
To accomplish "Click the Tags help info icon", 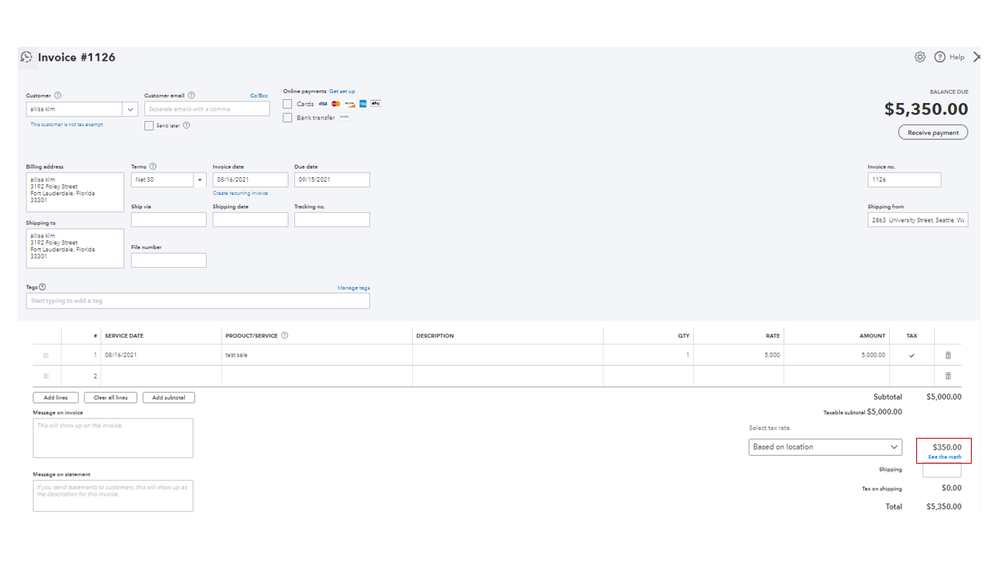I will [x=43, y=287].
